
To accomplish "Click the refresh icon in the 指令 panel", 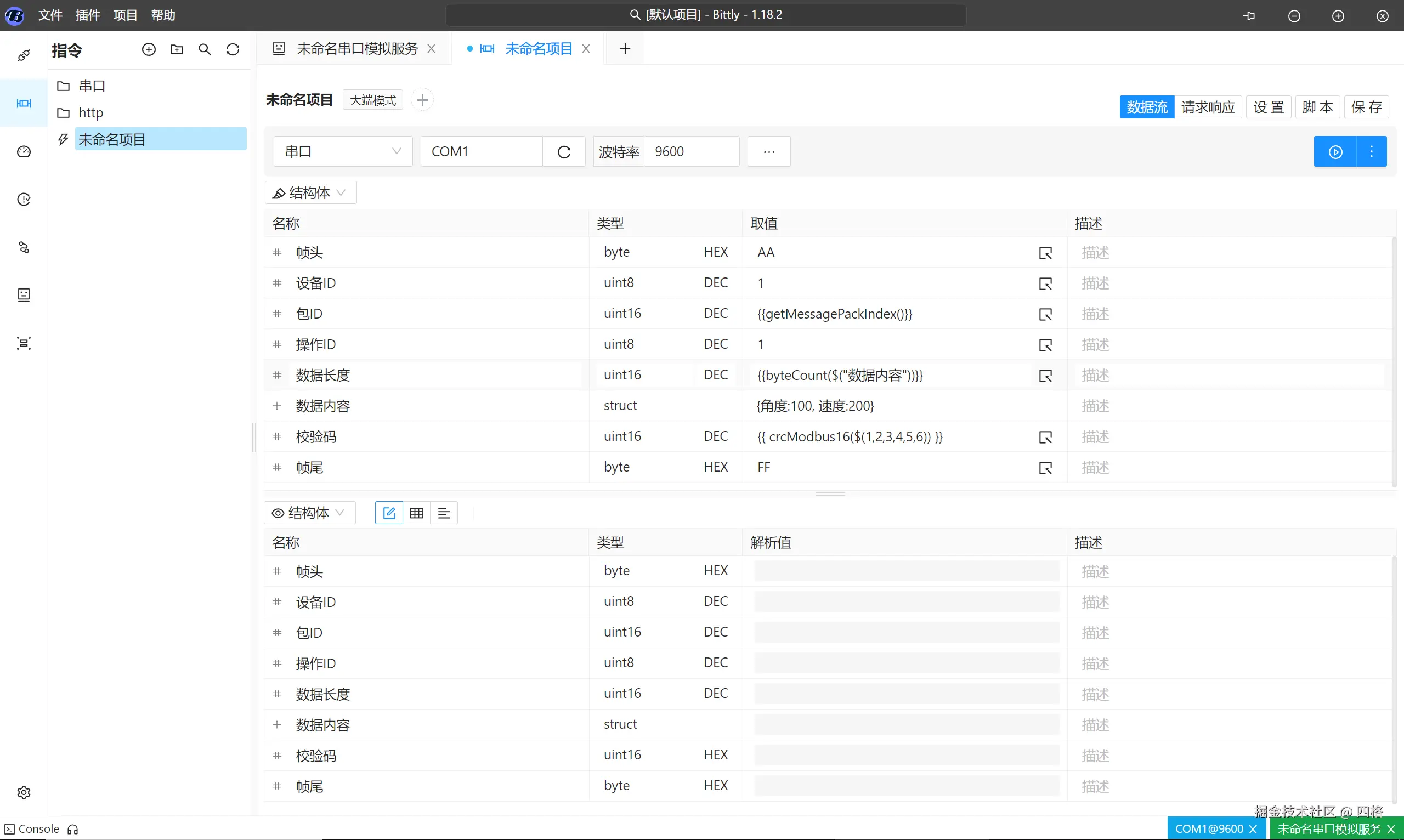I will [233, 50].
